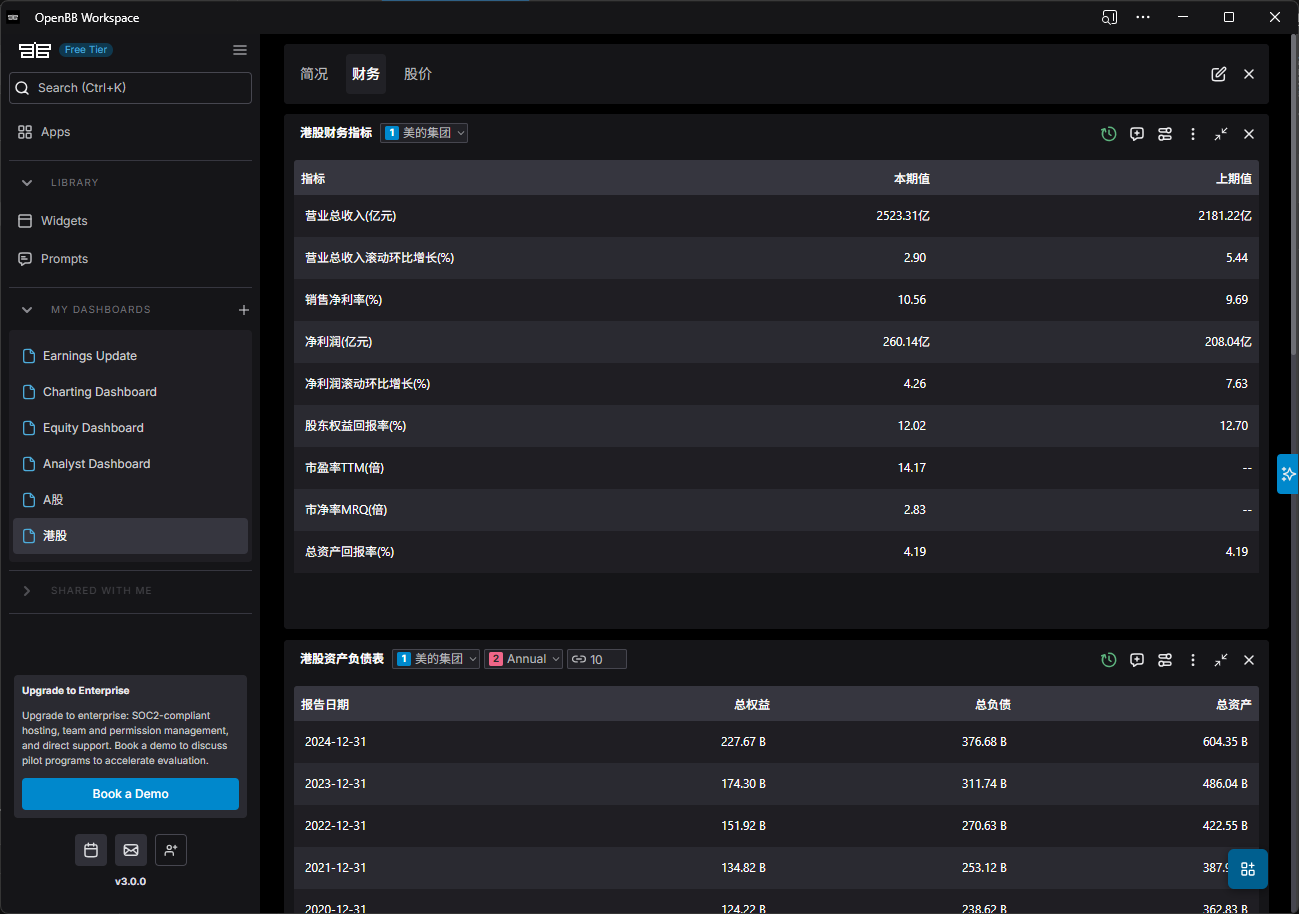Open 港股资产负债表 parameter settings icon
Image resolution: width=1299 pixels, height=914 pixels.
point(1165,660)
